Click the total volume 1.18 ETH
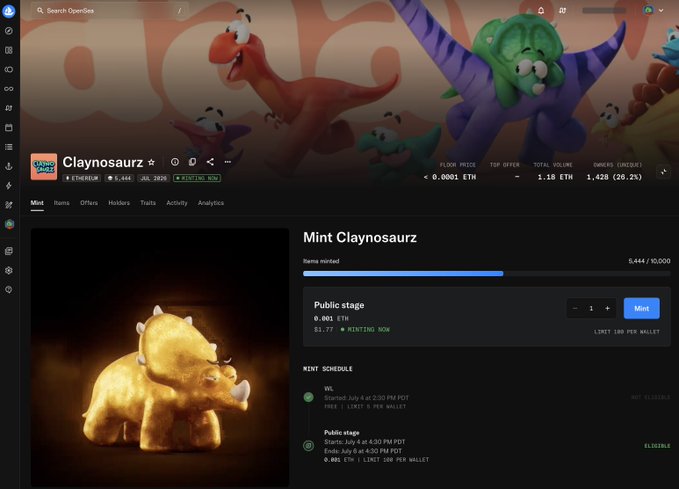This screenshot has width=679, height=489. click(555, 177)
